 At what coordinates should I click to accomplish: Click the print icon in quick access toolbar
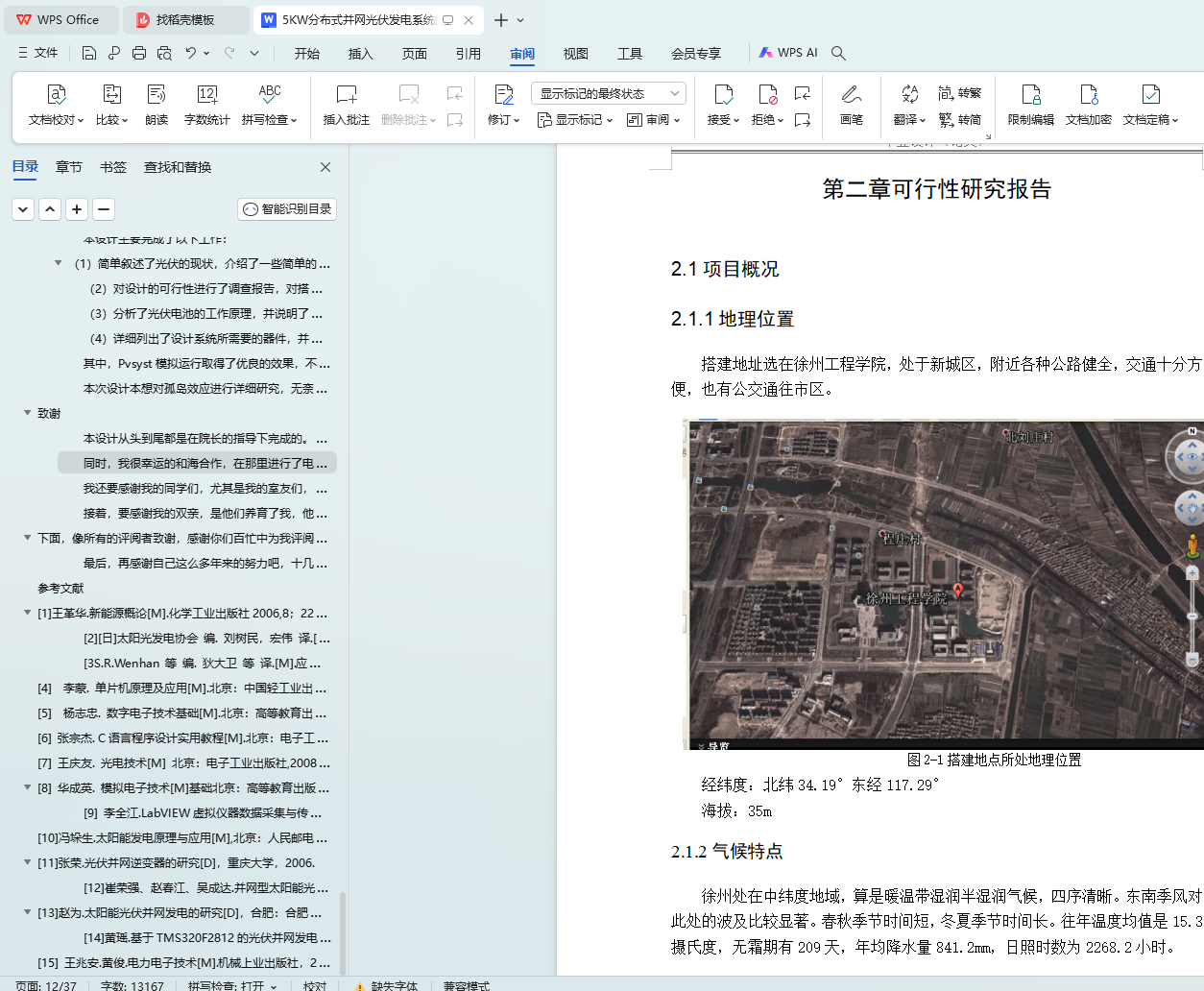(139, 53)
